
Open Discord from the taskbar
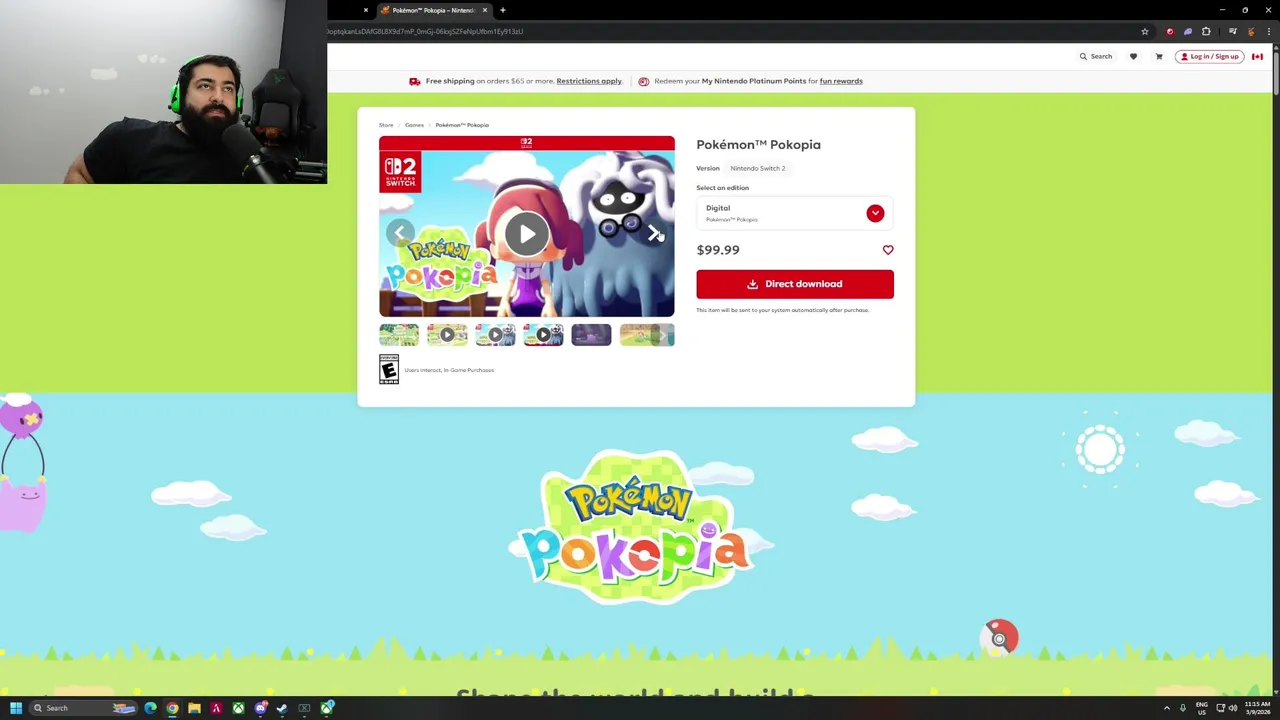(x=260, y=708)
